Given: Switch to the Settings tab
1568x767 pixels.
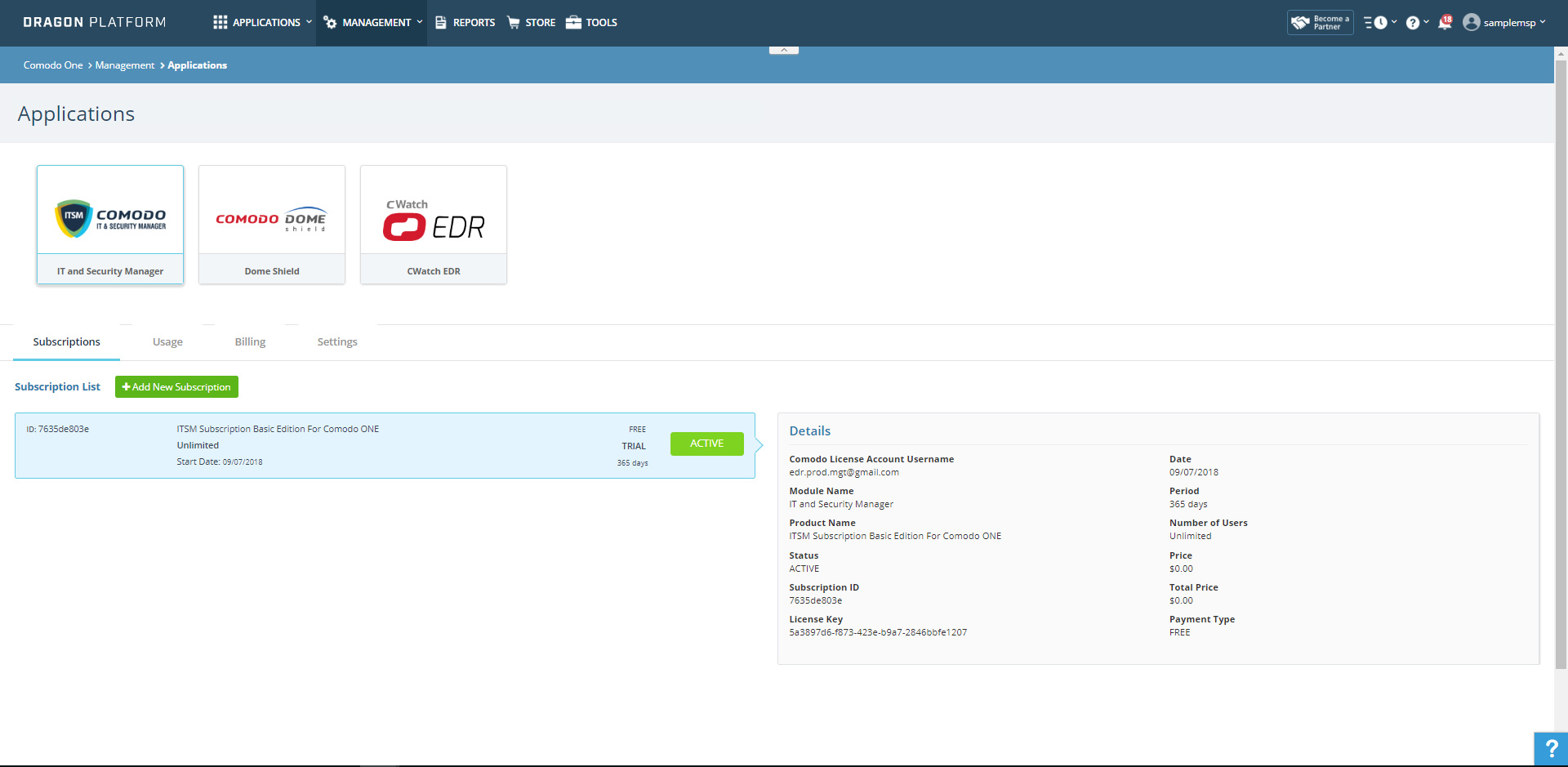Looking at the screenshot, I should (337, 341).
